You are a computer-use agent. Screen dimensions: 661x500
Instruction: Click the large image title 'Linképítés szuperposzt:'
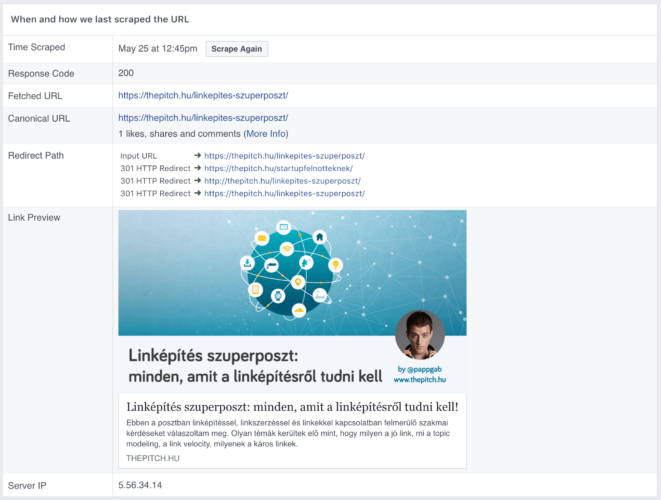click(x=213, y=355)
